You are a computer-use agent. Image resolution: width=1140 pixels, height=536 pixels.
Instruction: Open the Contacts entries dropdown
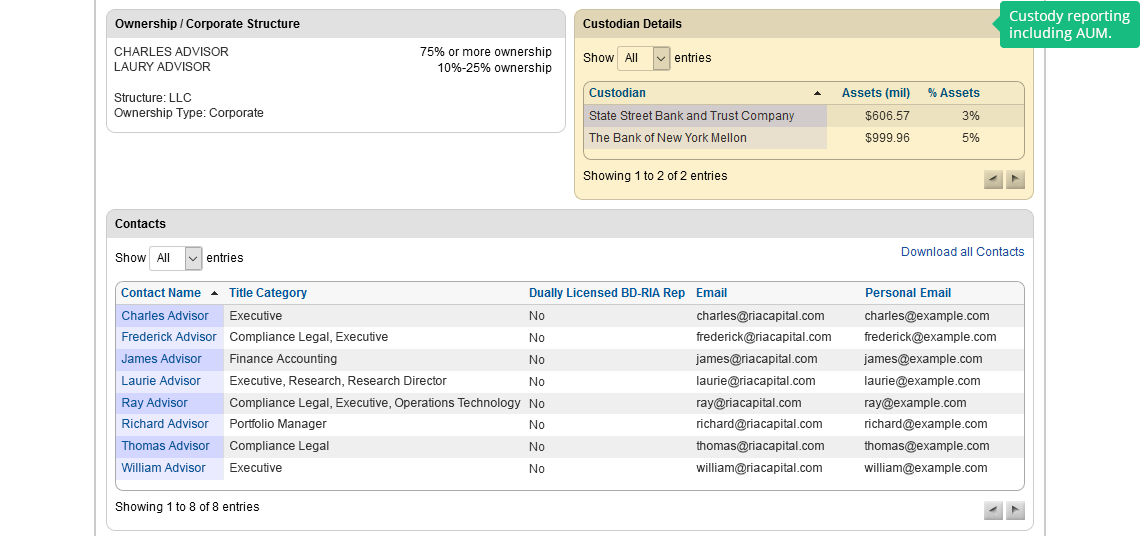(175, 258)
